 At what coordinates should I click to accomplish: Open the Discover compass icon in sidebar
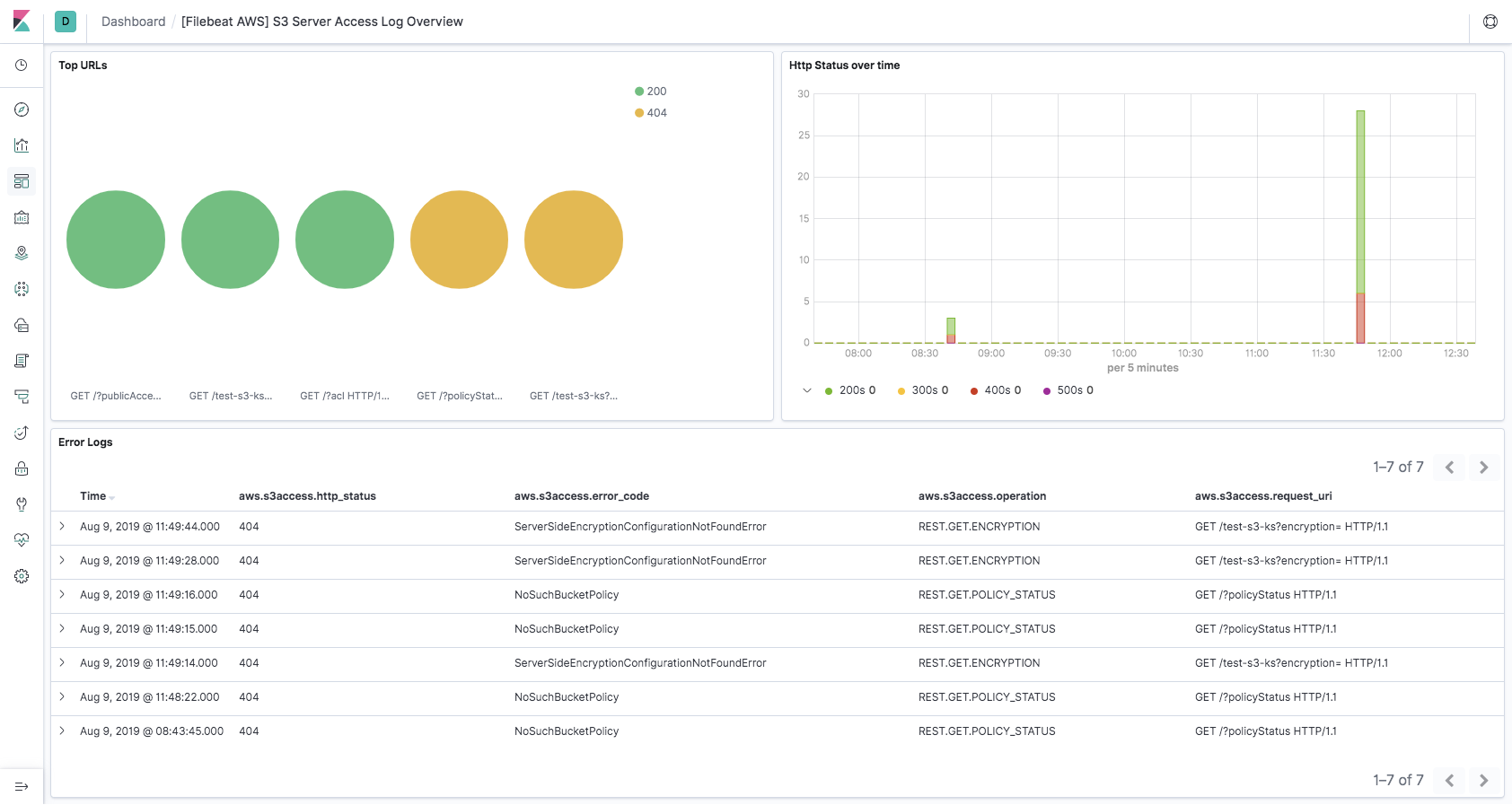(x=22, y=109)
